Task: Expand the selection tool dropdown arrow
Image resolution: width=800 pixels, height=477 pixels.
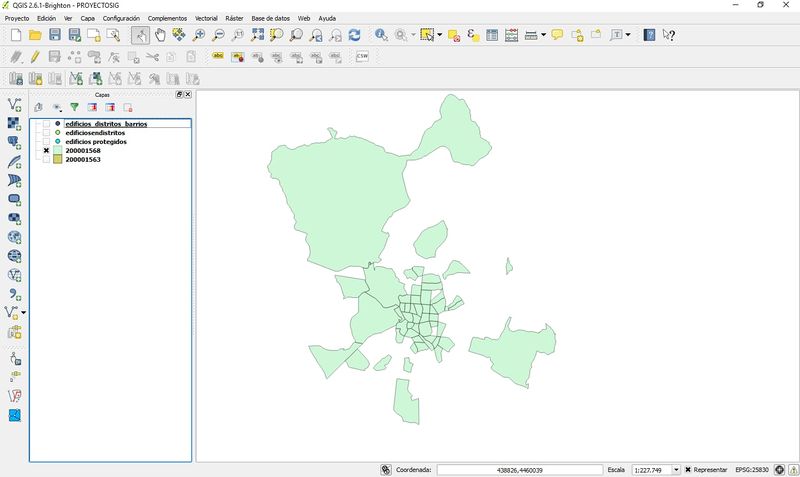Action: [439, 35]
